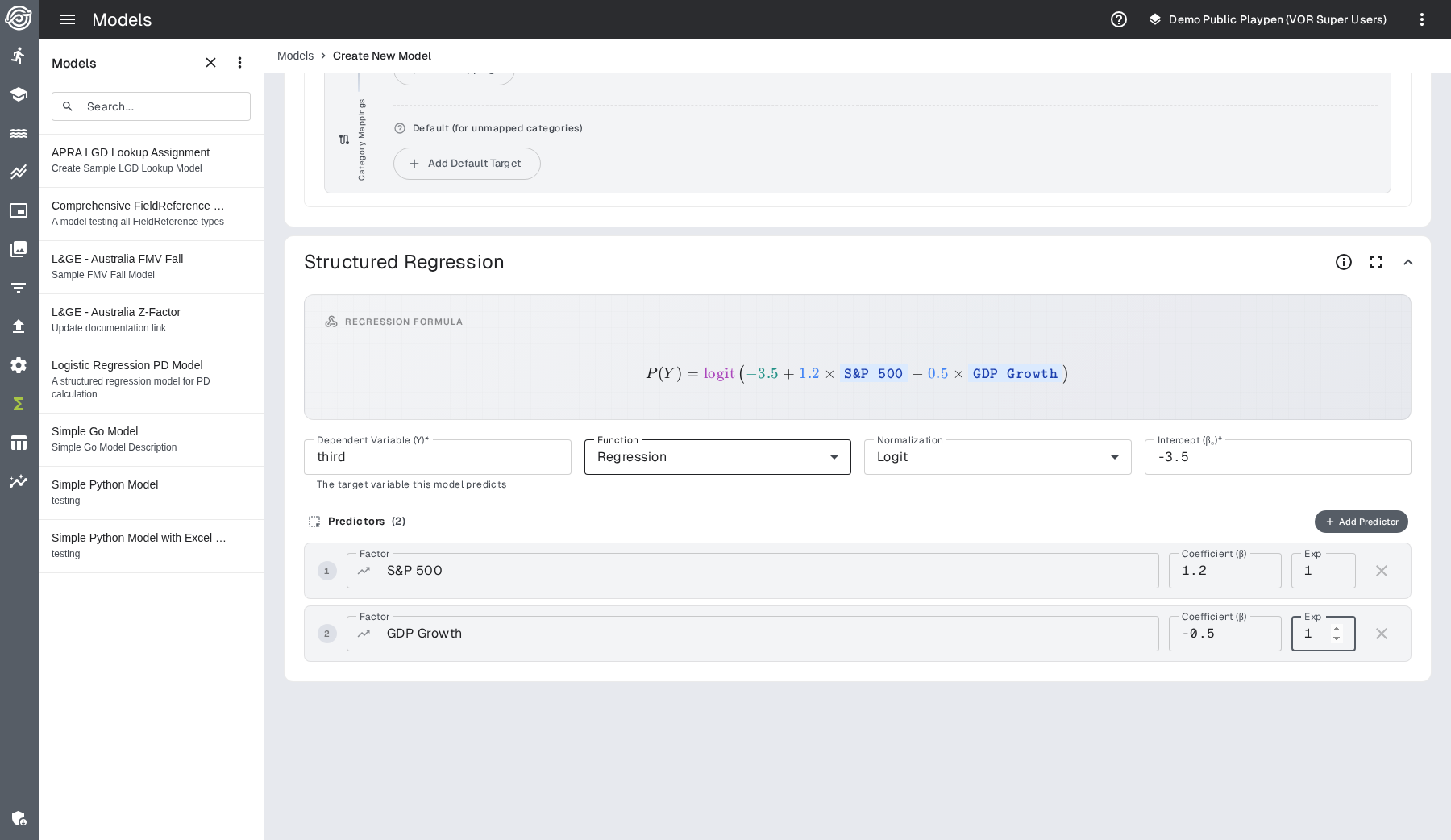Open the Function dropdown
The image size is (1451, 840).
click(x=717, y=457)
